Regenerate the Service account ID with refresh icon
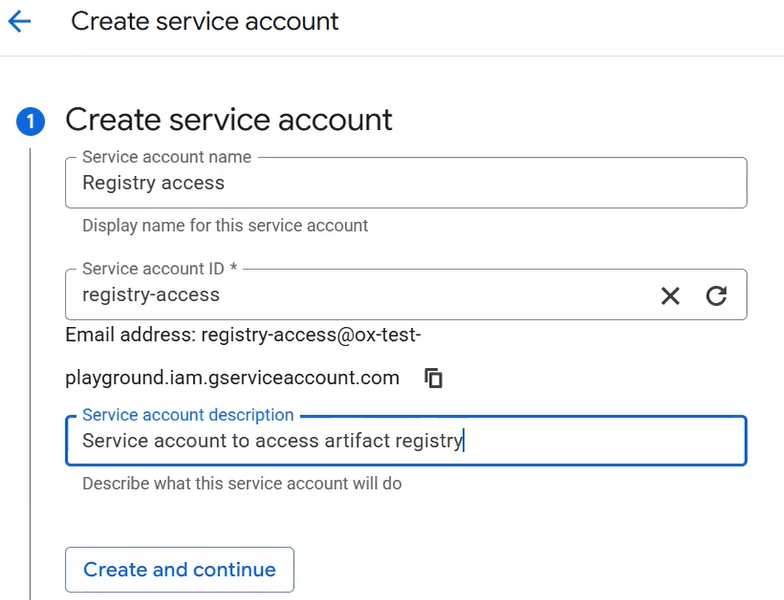784x600 pixels. 716,295
